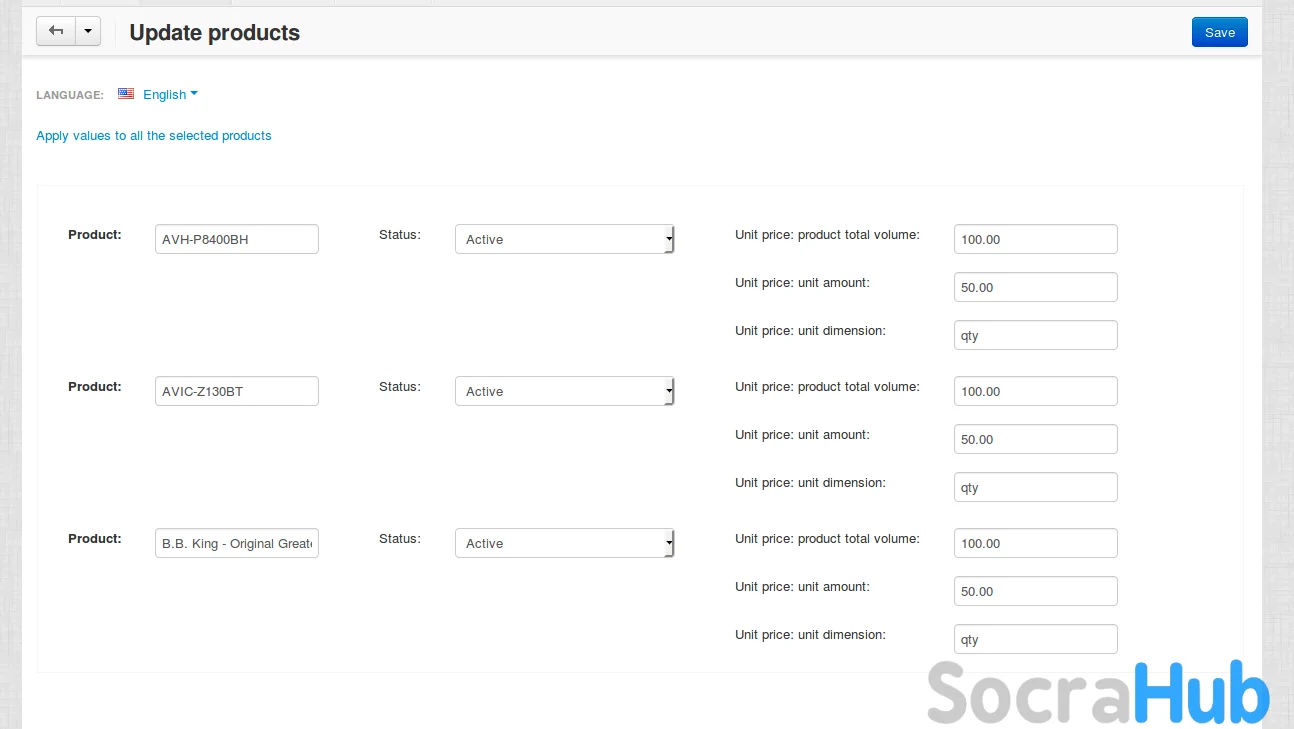Screen dimensions: 1294x729
Task: Select unit dimension field for AVIC-Z130BT
Action: (x=1035, y=487)
